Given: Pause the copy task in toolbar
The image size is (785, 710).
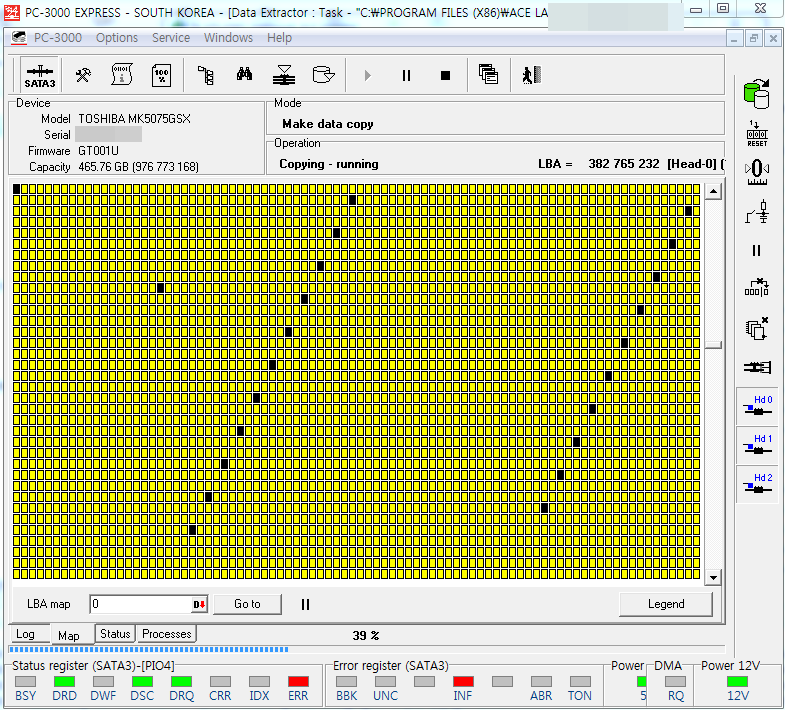Looking at the screenshot, I should (x=406, y=75).
